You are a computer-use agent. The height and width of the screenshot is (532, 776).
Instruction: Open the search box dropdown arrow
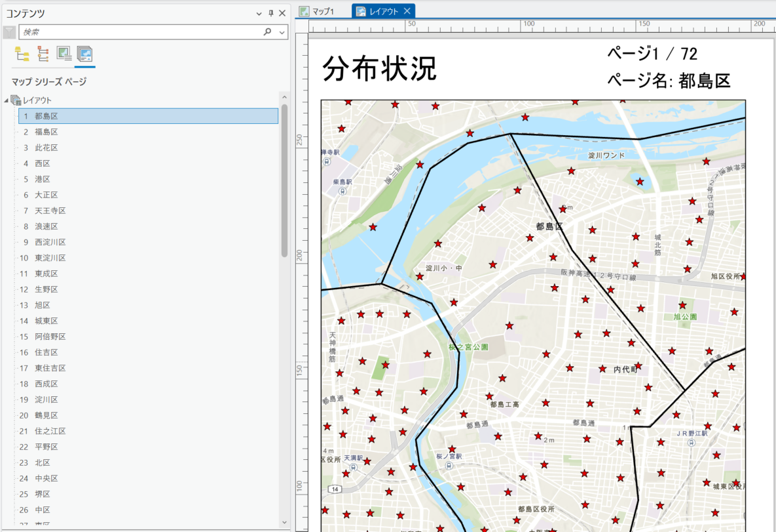[282, 32]
